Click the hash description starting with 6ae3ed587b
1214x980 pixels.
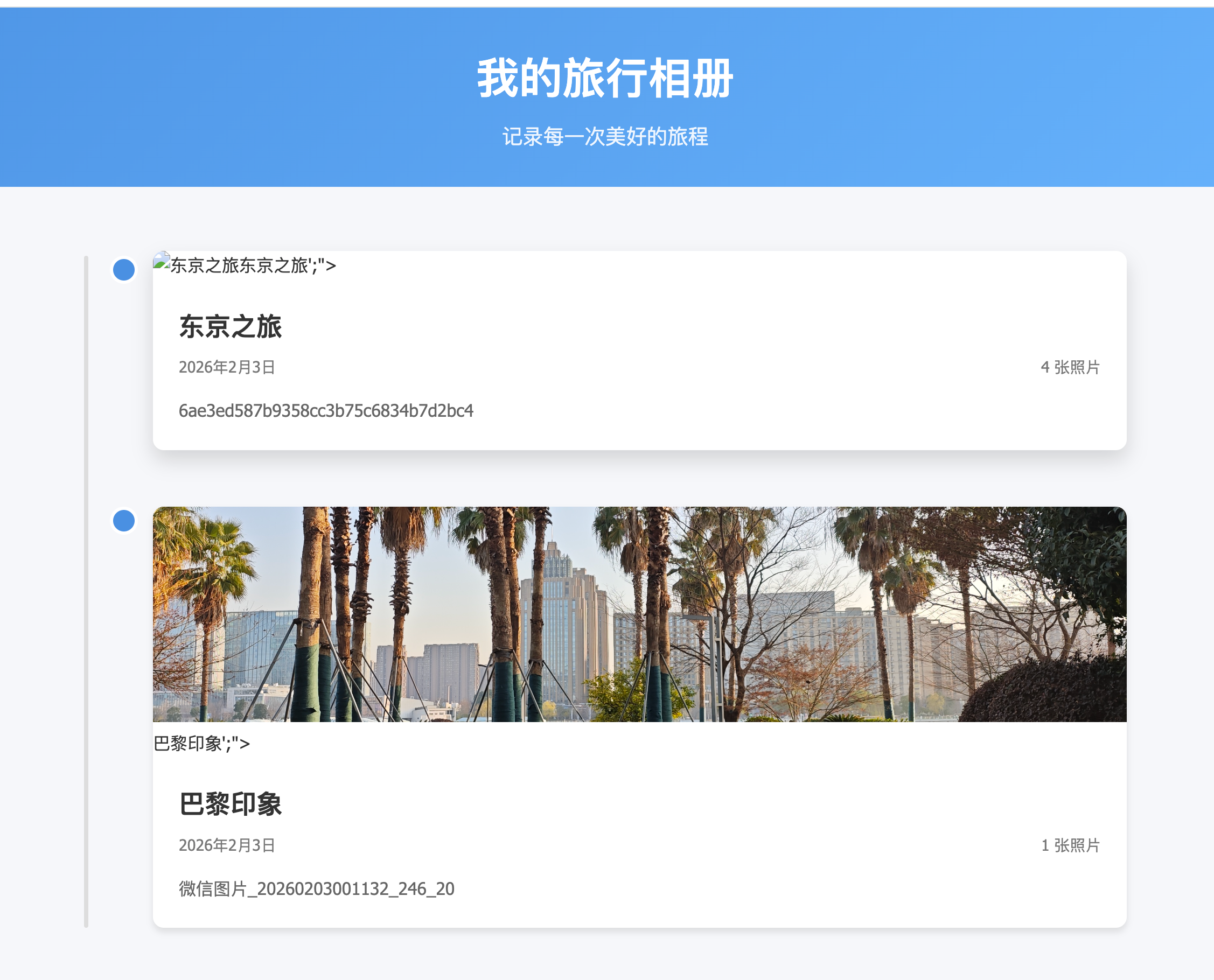[x=326, y=411]
